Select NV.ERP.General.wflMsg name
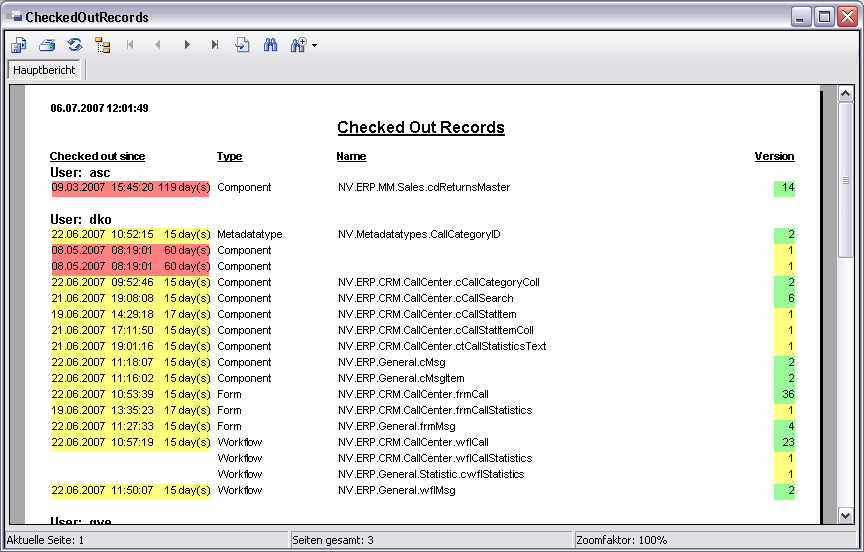Image resolution: width=864 pixels, height=552 pixels. point(397,490)
